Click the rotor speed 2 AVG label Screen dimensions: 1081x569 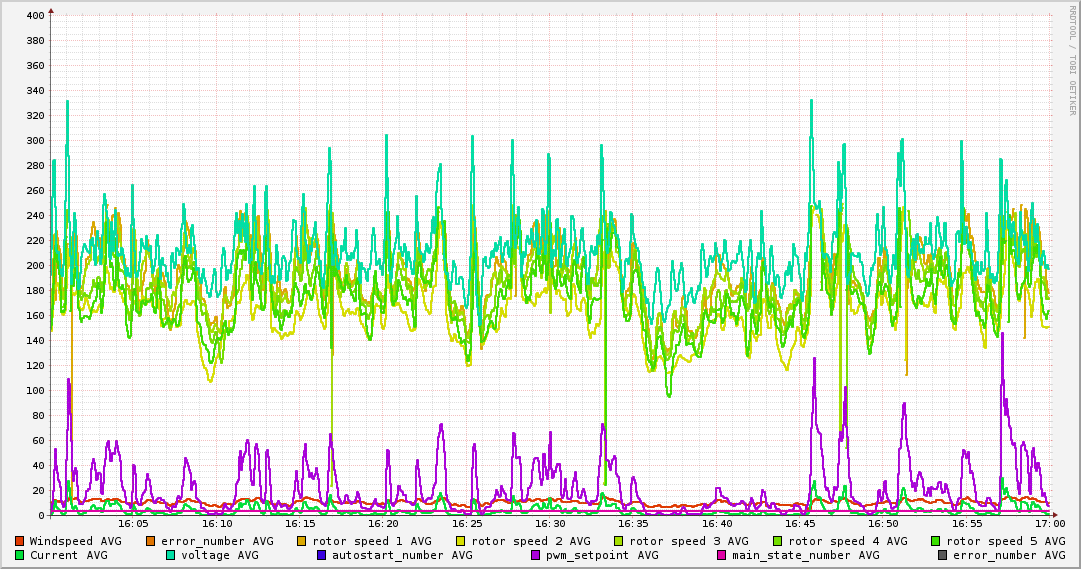pos(530,541)
